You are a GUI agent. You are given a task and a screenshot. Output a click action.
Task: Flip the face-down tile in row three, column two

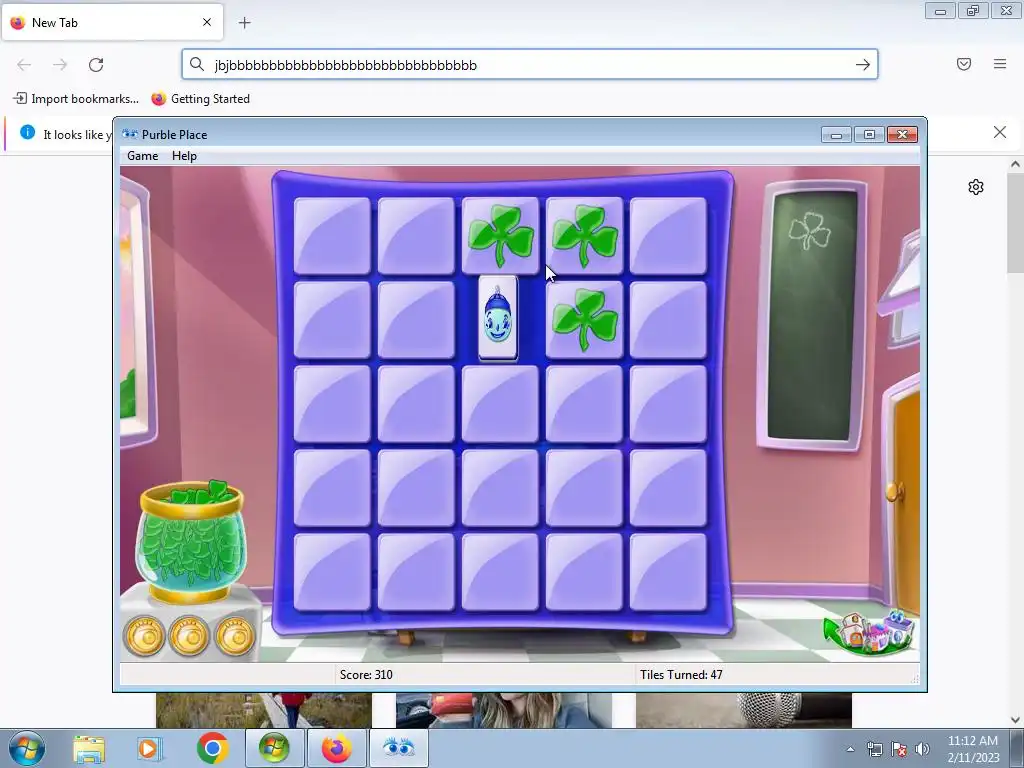[x=416, y=404]
